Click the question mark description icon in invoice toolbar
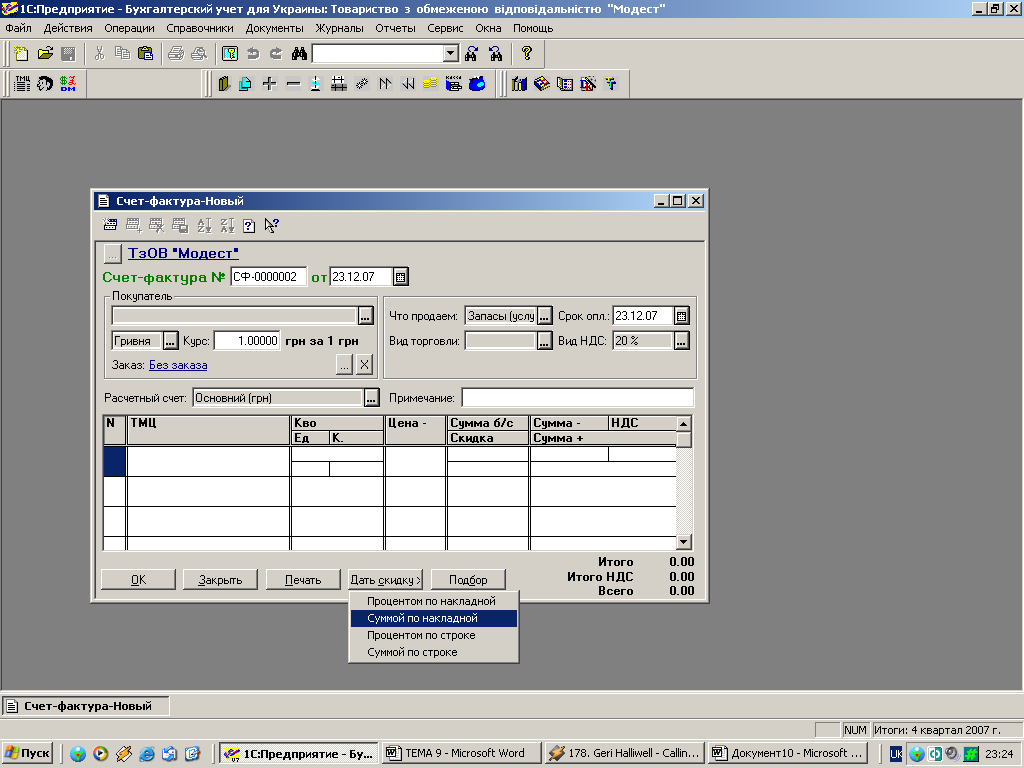Screen dimensions: 1024x768 pyautogui.click(x=249, y=225)
